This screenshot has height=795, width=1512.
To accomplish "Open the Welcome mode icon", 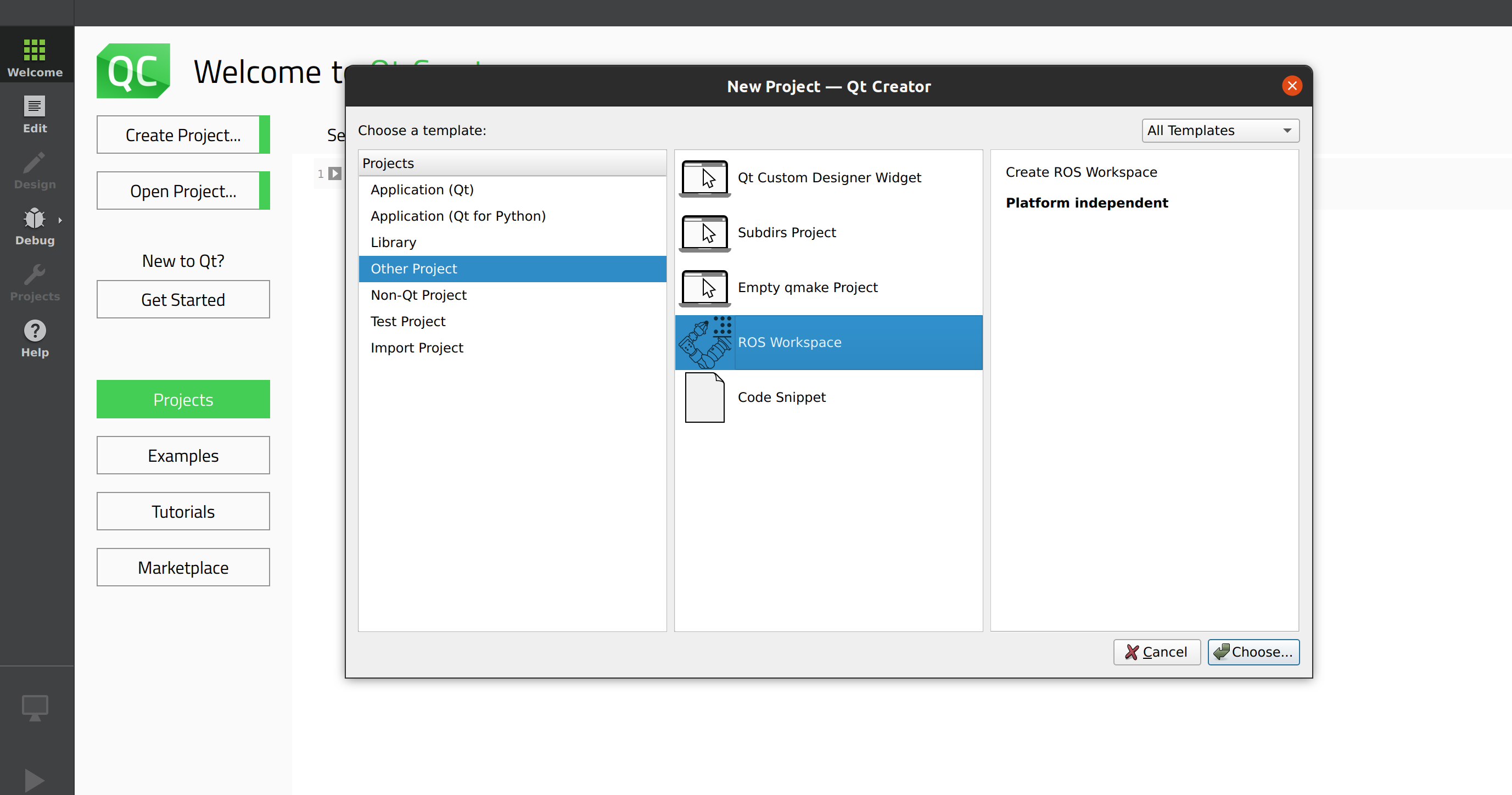I will [x=35, y=51].
